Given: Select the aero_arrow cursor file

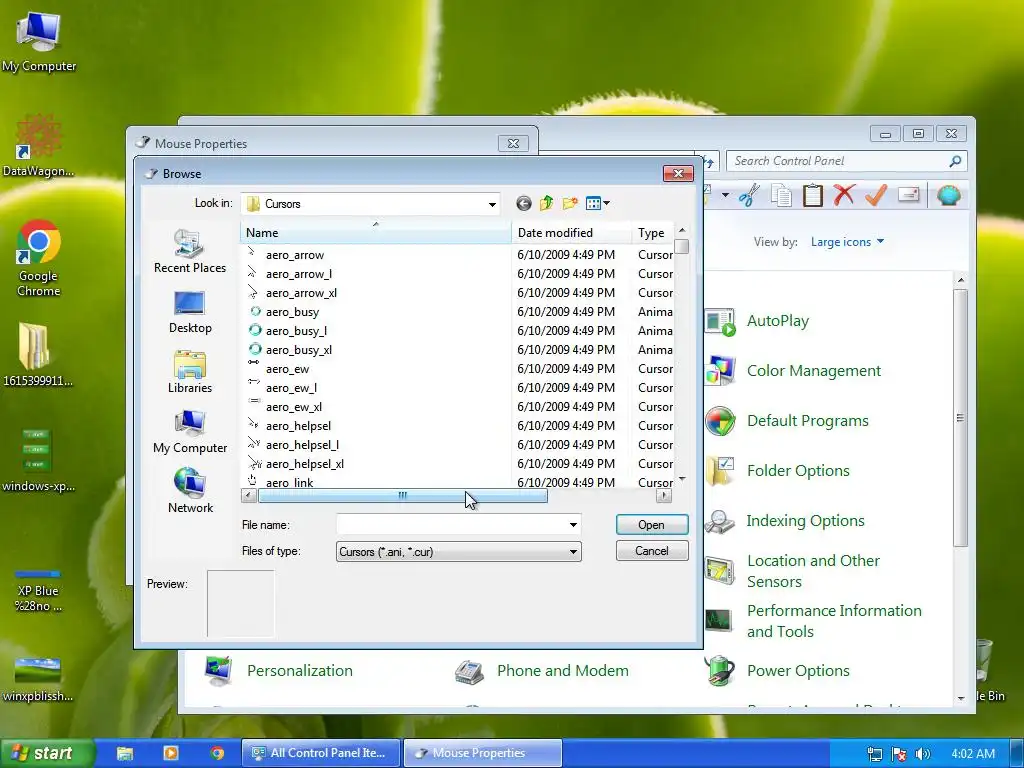Looking at the screenshot, I should coord(295,255).
